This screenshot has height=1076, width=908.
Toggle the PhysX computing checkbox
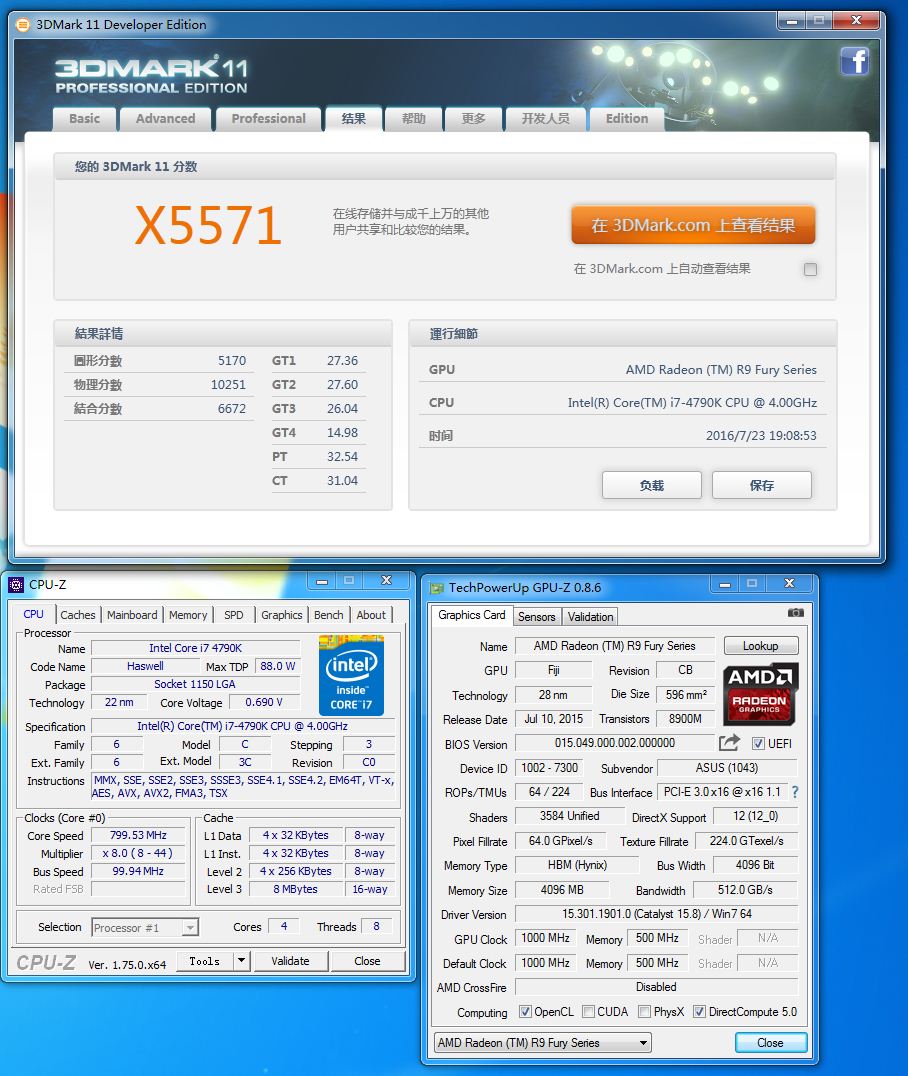[644, 1012]
